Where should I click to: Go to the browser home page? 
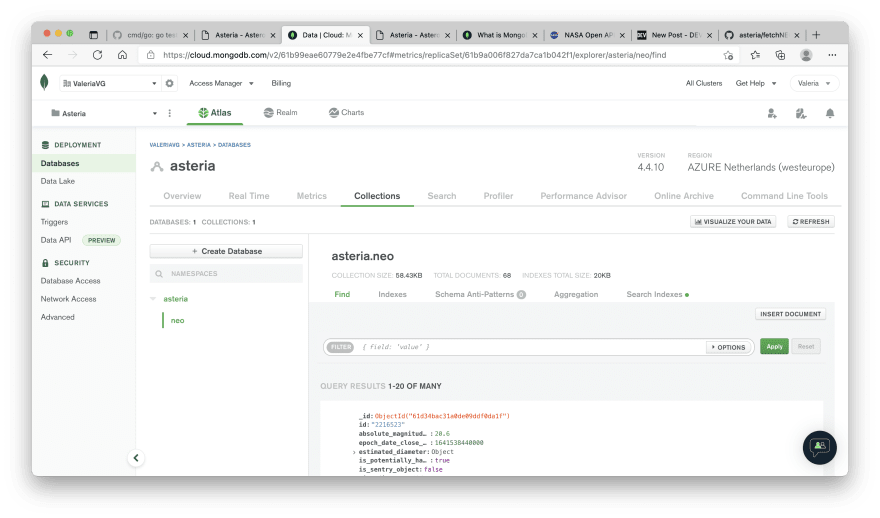[122, 55]
